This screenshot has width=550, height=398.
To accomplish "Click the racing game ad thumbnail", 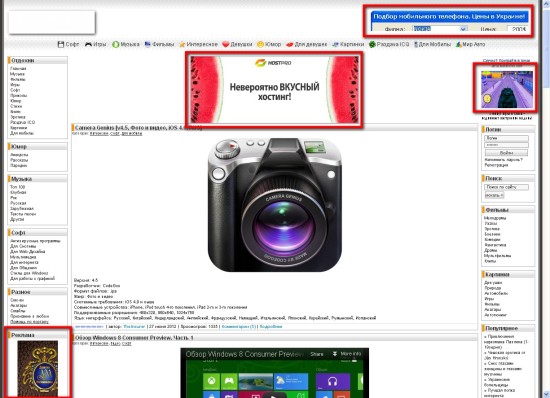I will pyautogui.click(x=507, y=89).
